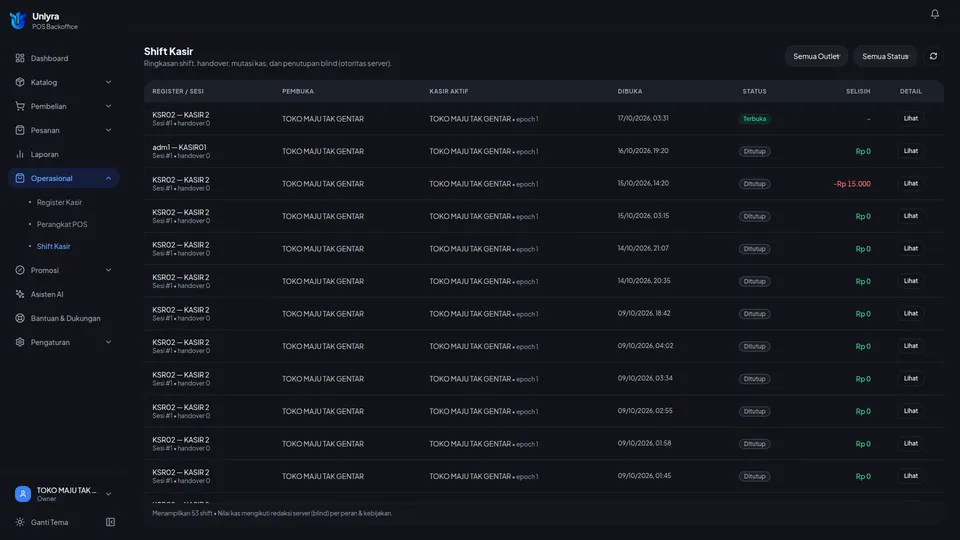This screenshot has width=960, height=540.
Task: Select Shift Kasir submenu item
Action: pyautogui.click(x=53, y=246)
